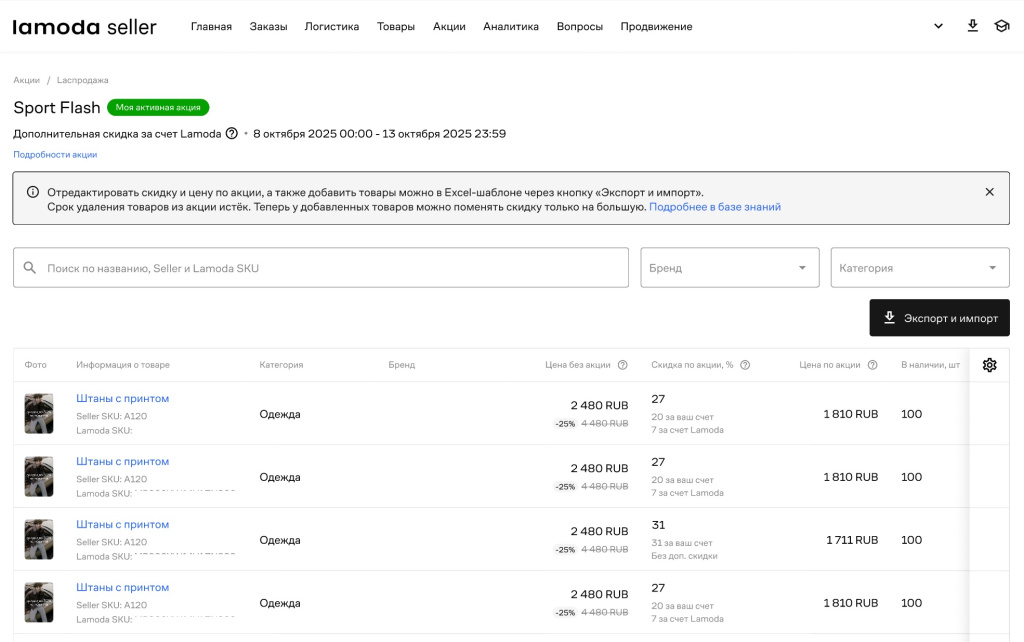Open 'Подробности акции' link

(x=55, y=155)
